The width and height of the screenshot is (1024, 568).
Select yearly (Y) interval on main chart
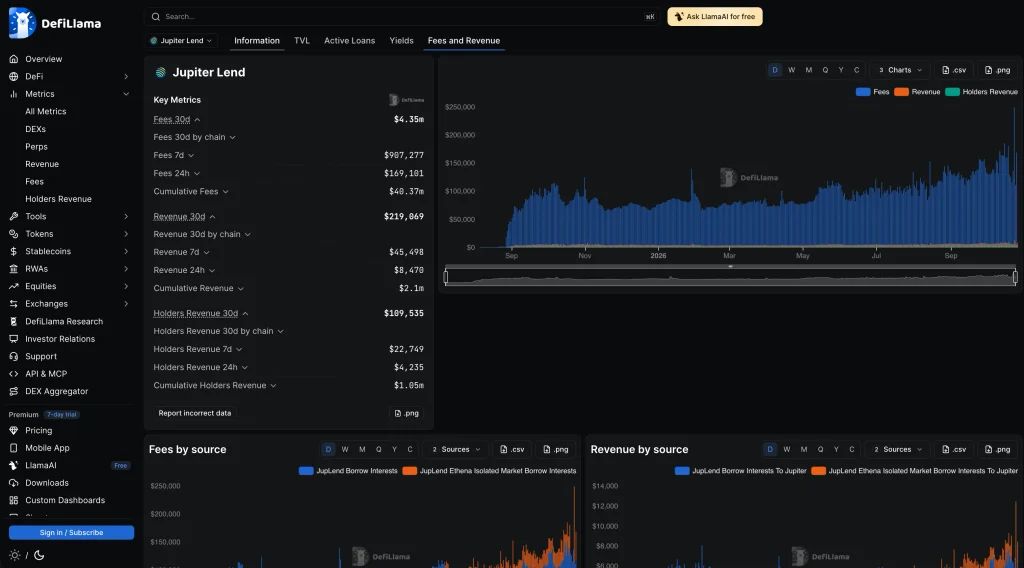point(841,70)
